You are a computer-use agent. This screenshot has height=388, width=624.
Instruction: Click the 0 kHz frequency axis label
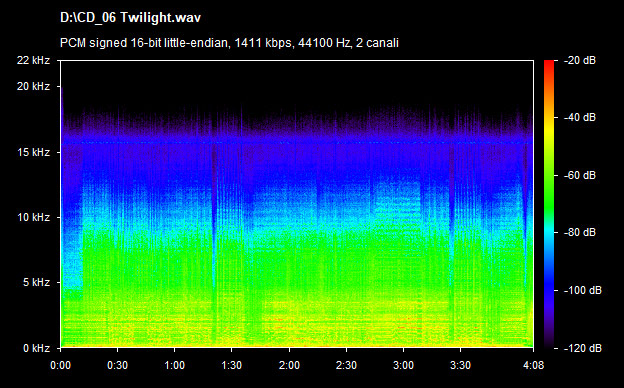coord(36,349)
